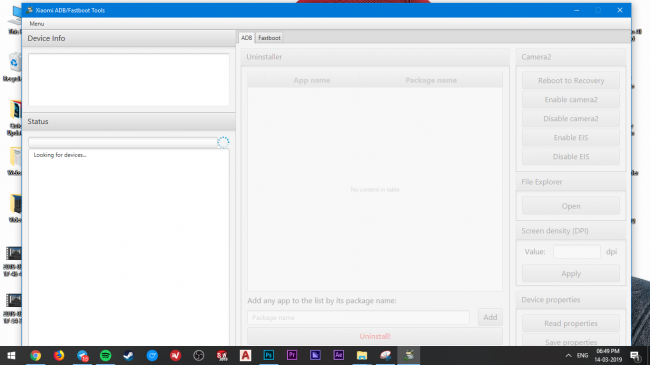This screenshot has width=650, height=365.
Task: Click Disable EIS button
Action: pyautogui.click(x=571, y=157)
